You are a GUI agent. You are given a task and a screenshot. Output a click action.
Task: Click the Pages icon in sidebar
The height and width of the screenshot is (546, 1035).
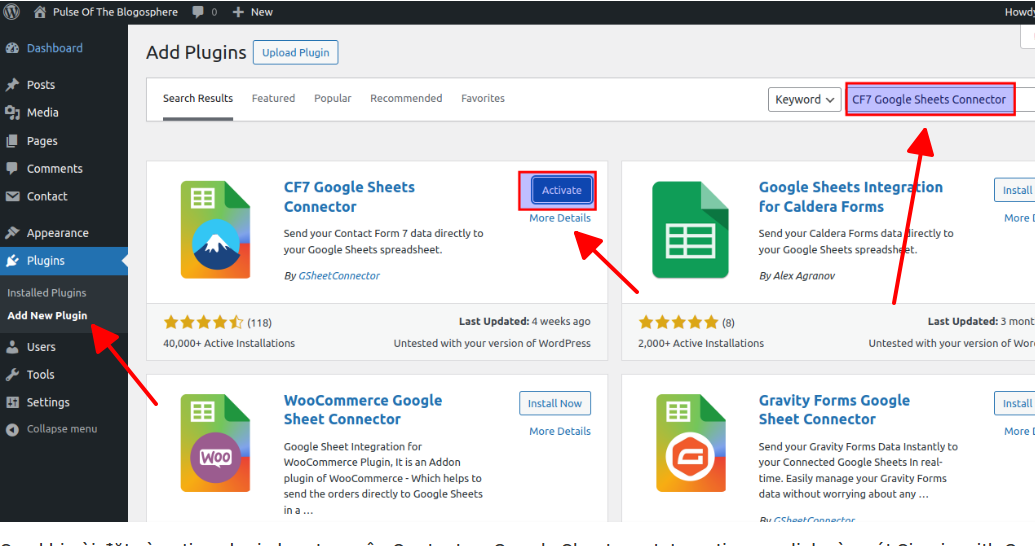(x=13, y=141)
